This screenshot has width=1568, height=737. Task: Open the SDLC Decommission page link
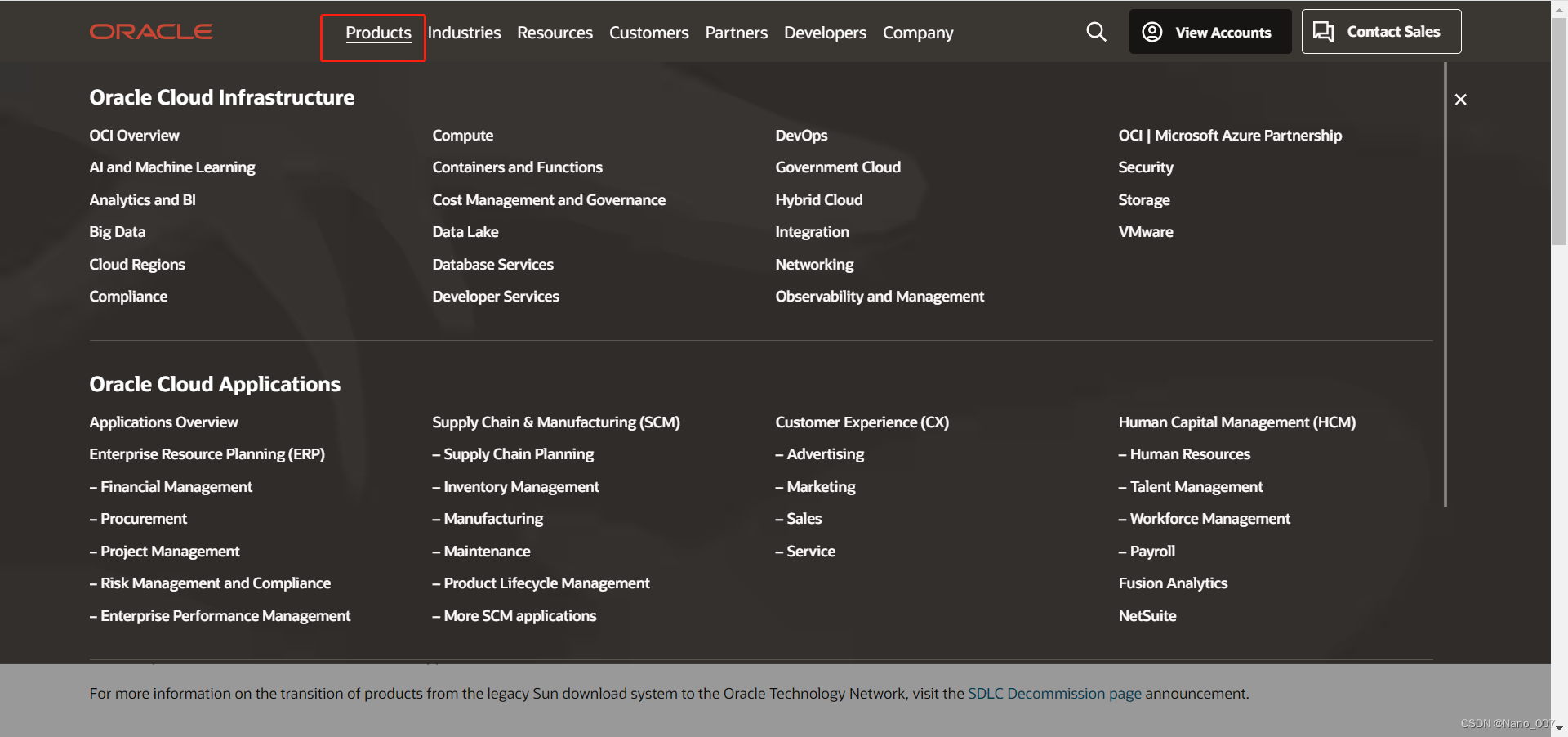click(1054, 694)
